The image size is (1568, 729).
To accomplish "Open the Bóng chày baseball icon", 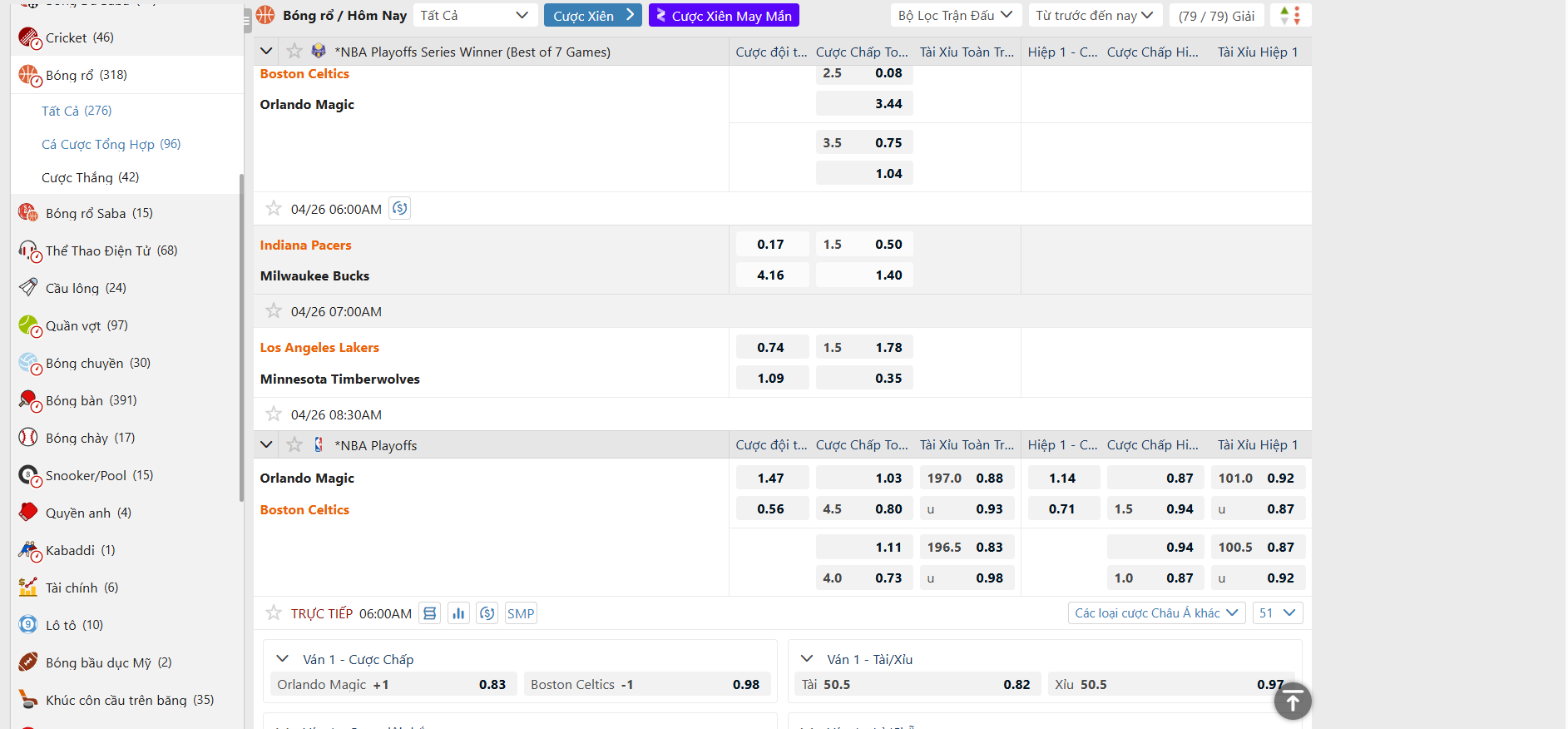I will pos(28,438).
